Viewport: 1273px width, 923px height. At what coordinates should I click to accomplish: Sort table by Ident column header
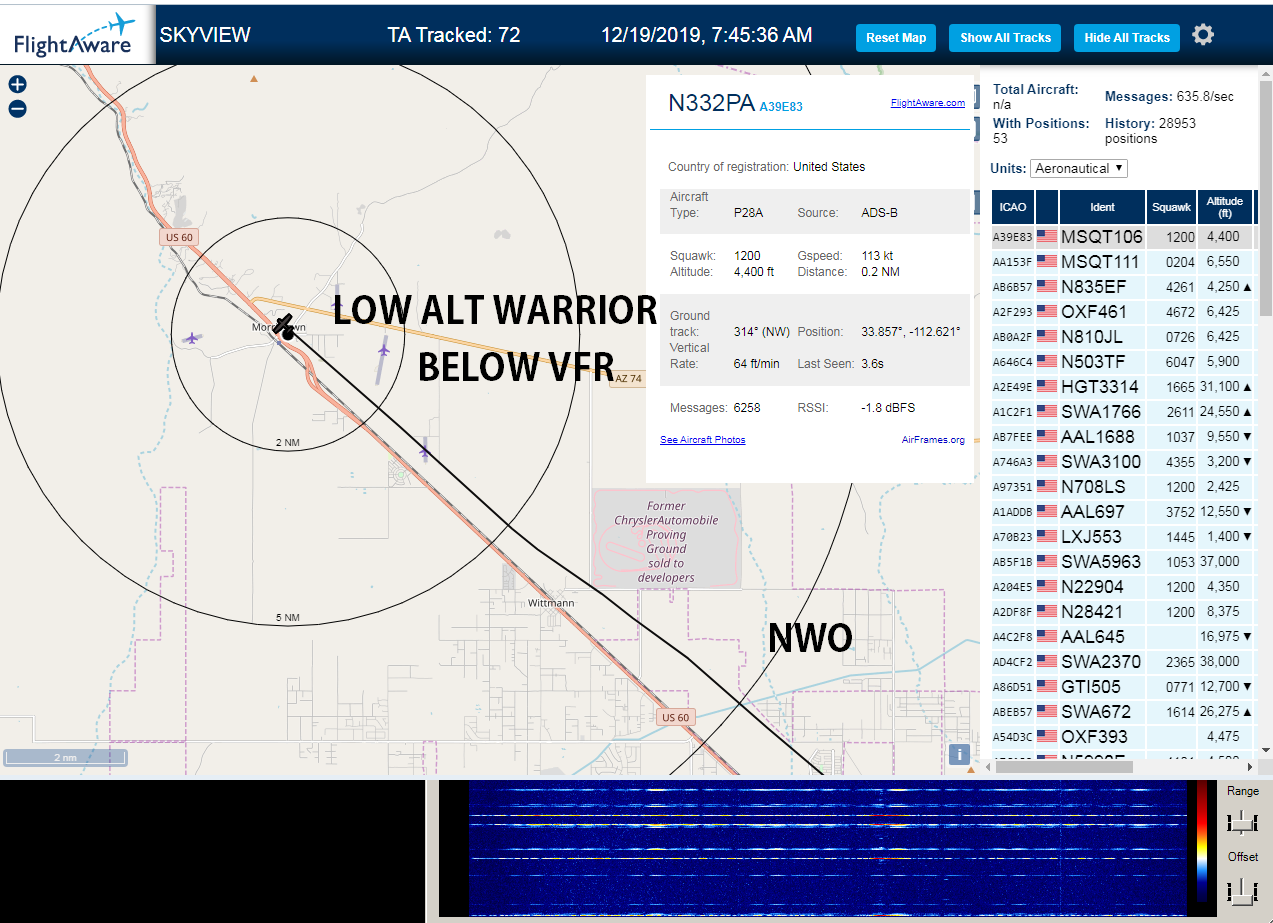tap(1102, 207)
